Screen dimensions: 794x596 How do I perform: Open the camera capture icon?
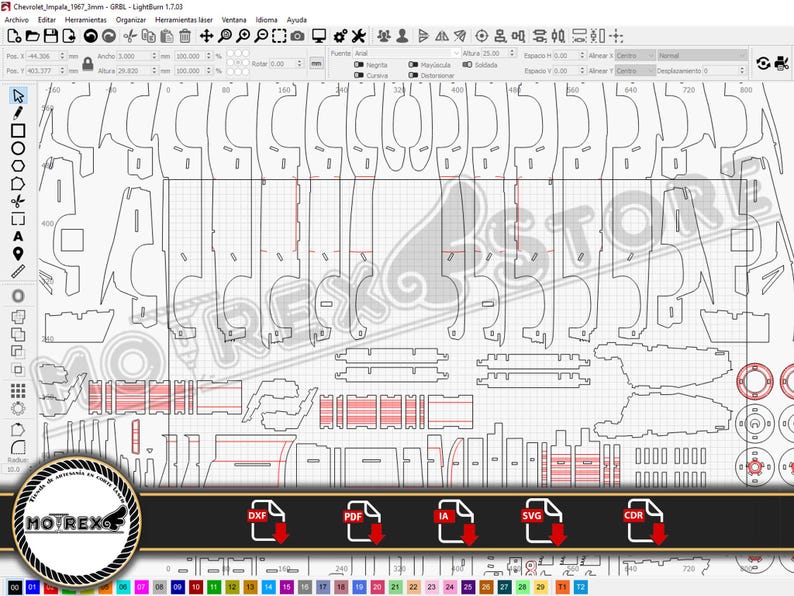pos(298,36)
